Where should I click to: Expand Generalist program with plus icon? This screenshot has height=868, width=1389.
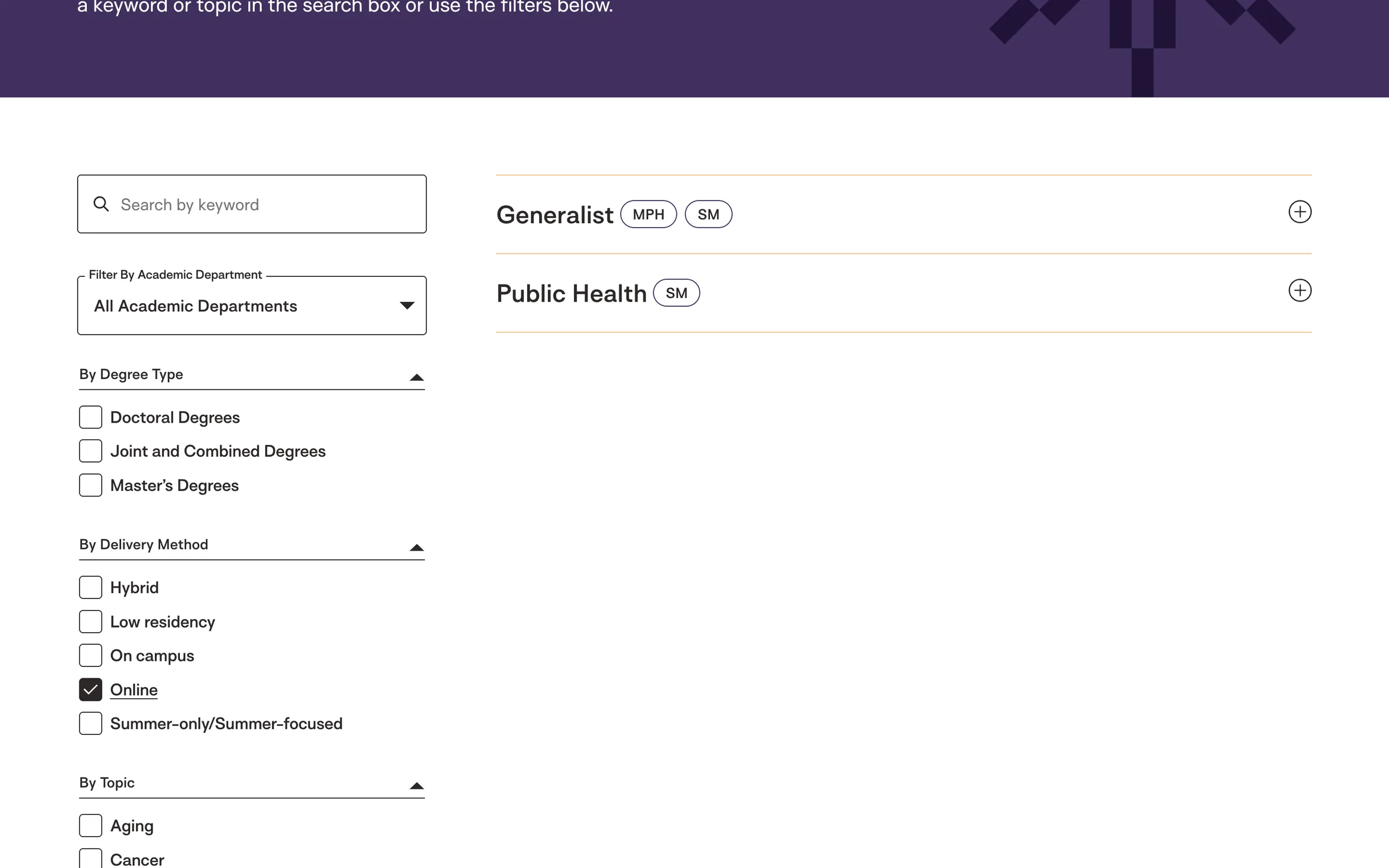click(x=1299, y=212)
